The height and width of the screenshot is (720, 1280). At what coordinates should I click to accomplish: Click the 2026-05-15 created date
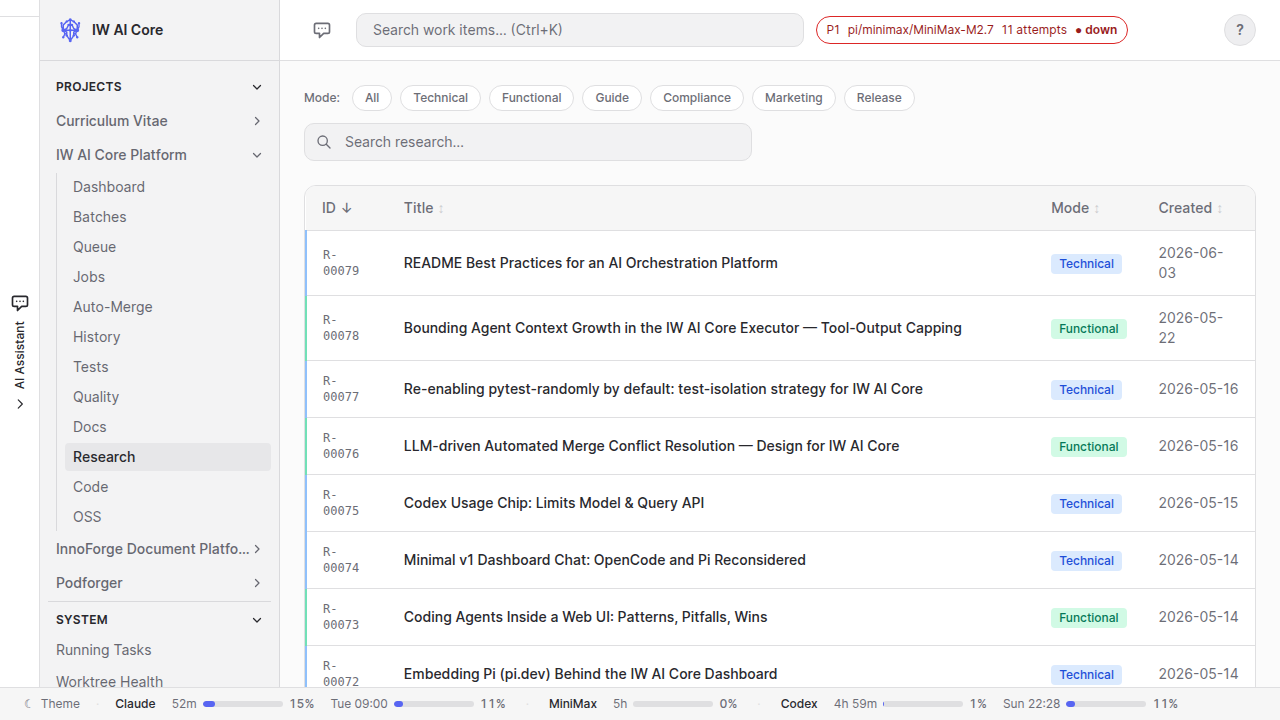1198,503
